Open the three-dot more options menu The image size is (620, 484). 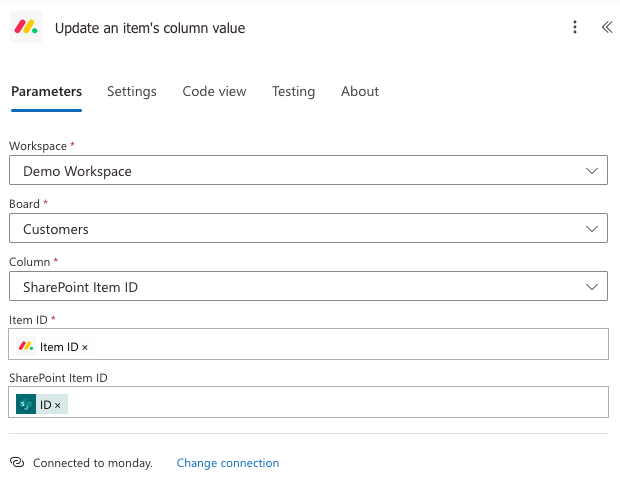click(575, 27)
